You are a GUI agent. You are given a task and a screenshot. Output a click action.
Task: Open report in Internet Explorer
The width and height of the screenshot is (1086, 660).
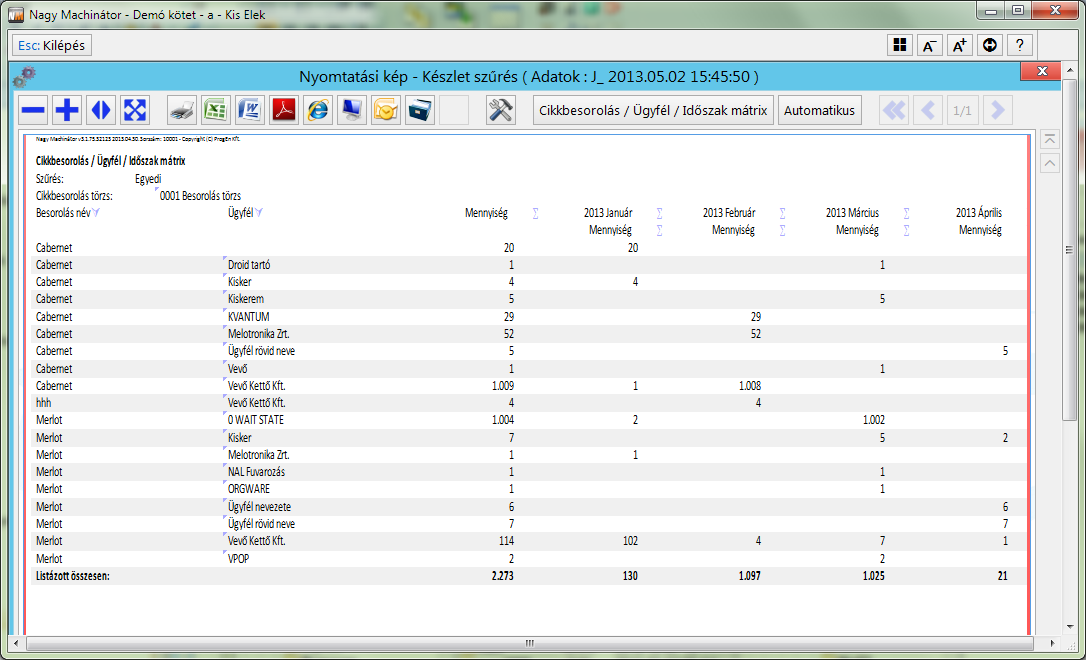coord(318,110)
